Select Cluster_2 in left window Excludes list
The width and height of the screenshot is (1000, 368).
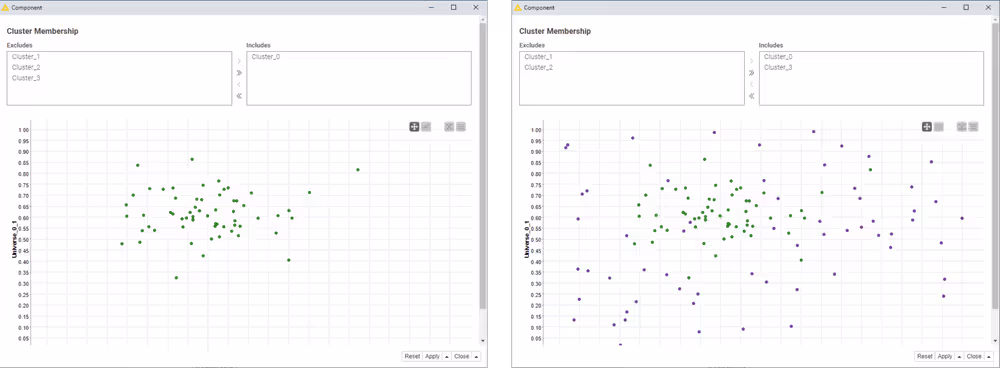(26, 67)
